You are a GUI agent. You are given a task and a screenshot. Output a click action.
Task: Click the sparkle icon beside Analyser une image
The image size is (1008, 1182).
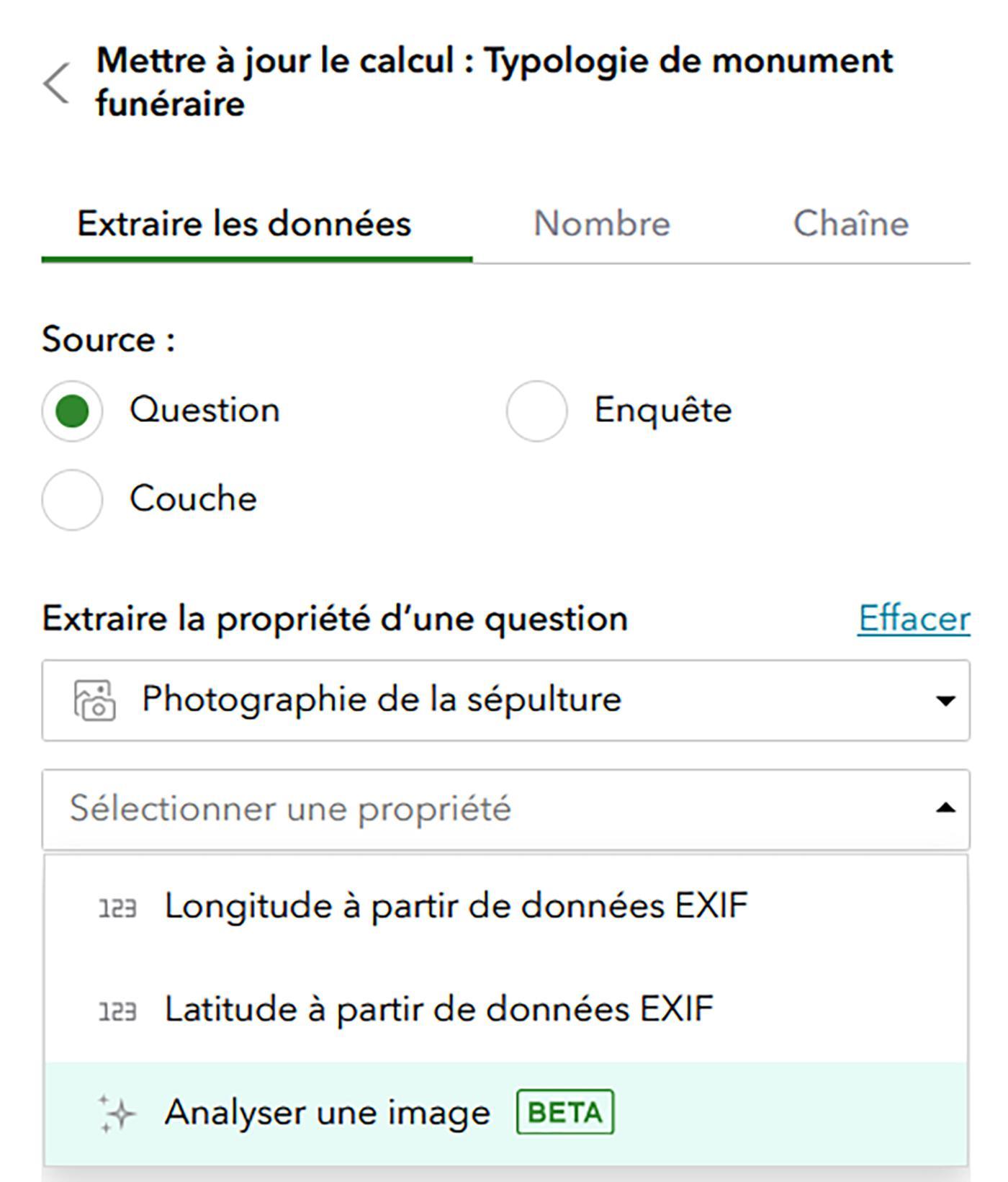coord(117,1114)
